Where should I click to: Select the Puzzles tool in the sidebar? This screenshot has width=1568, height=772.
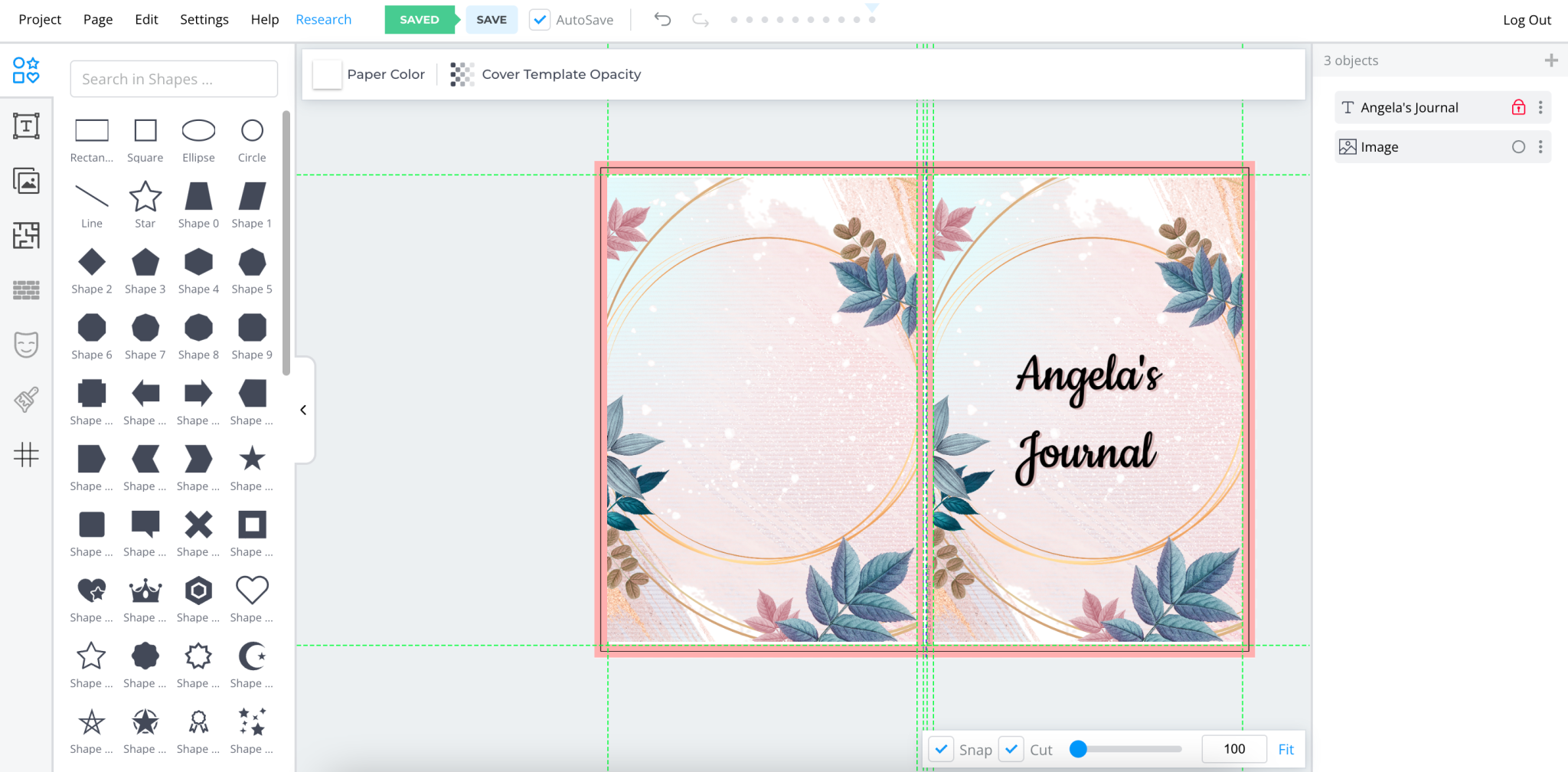click(x=26, y=236)
